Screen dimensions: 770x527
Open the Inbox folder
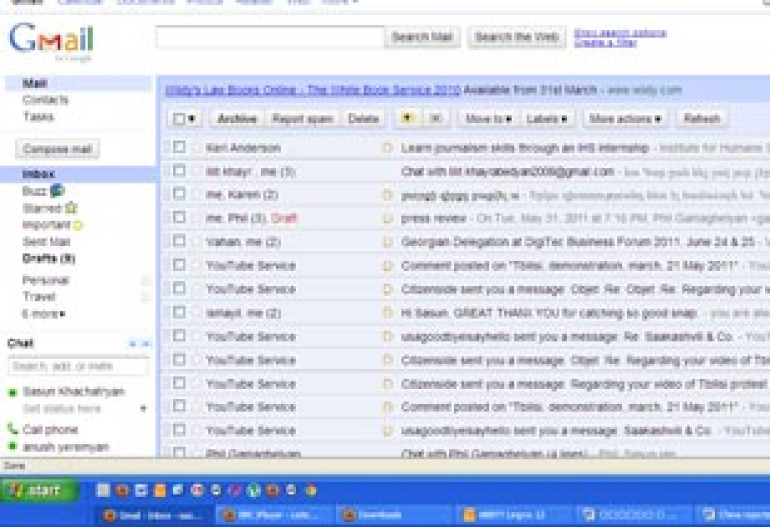(x=38, y=173)
